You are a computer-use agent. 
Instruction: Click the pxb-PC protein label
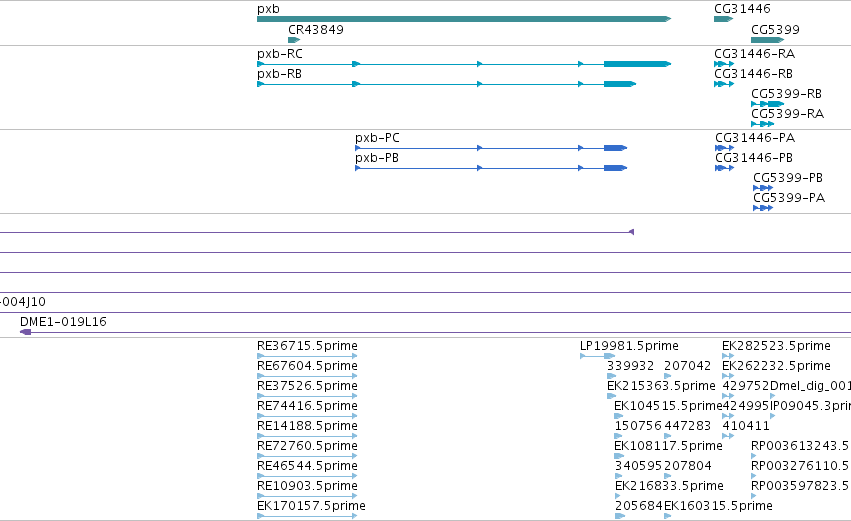point(377,138)
